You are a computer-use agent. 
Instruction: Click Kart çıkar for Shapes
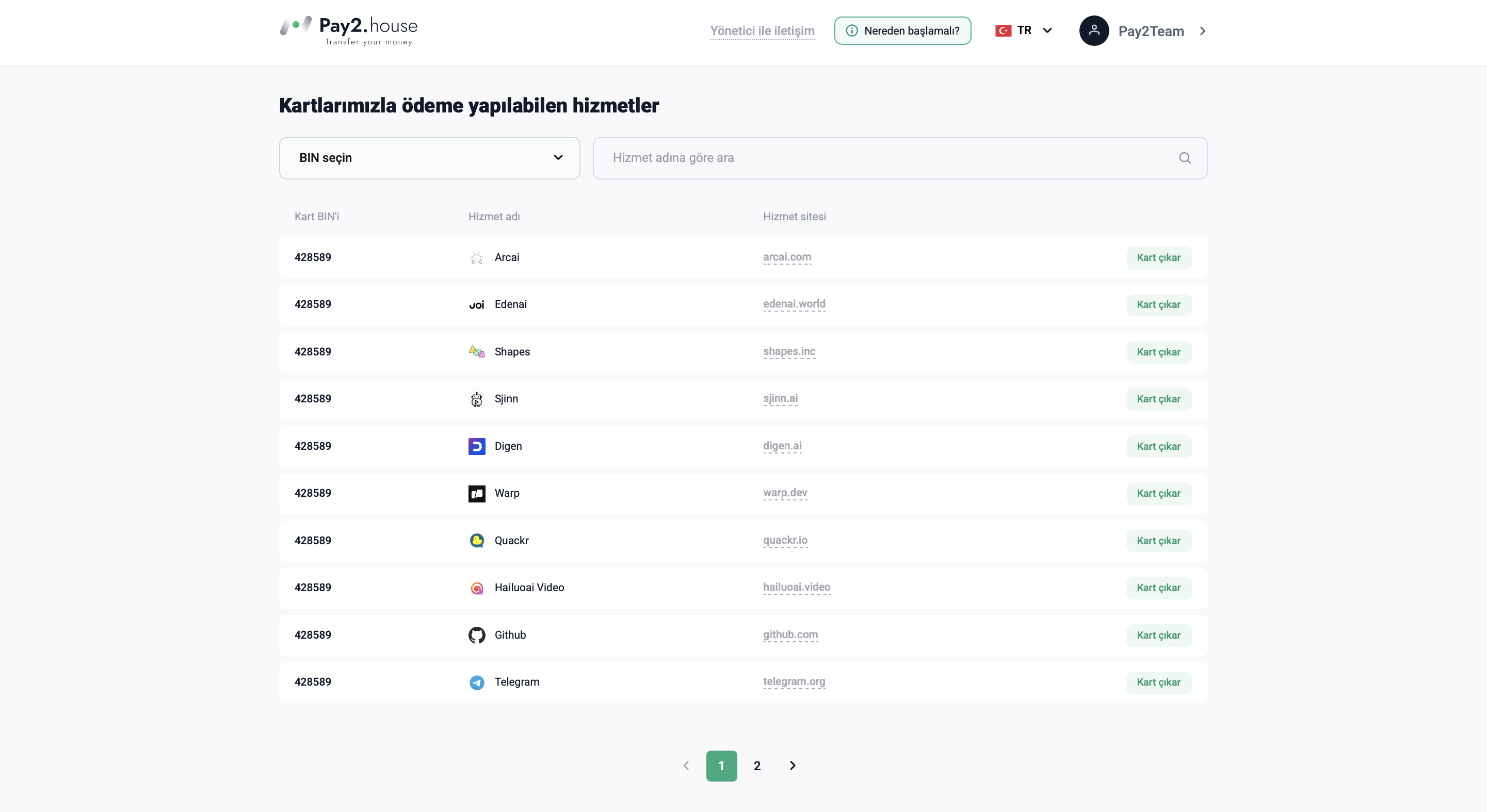(1158, 352)
